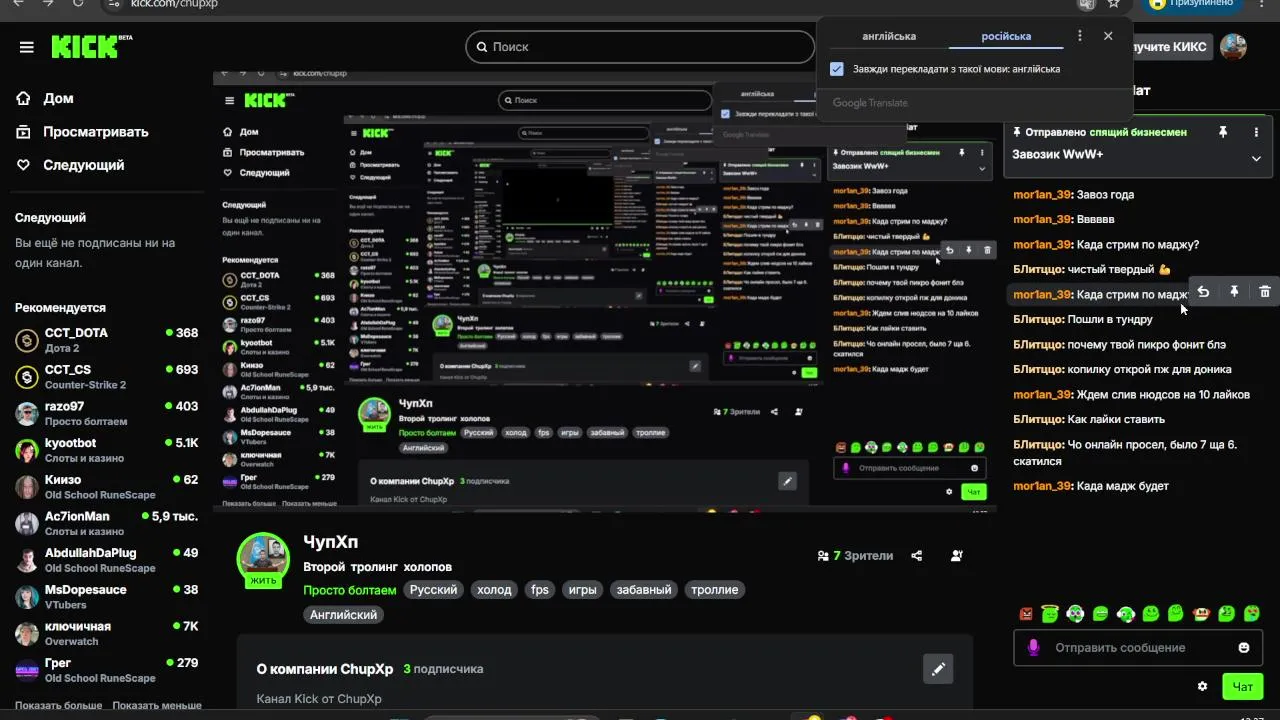
Task: Insert the red-capped mushroom emote
Action: click(1201, 613)
